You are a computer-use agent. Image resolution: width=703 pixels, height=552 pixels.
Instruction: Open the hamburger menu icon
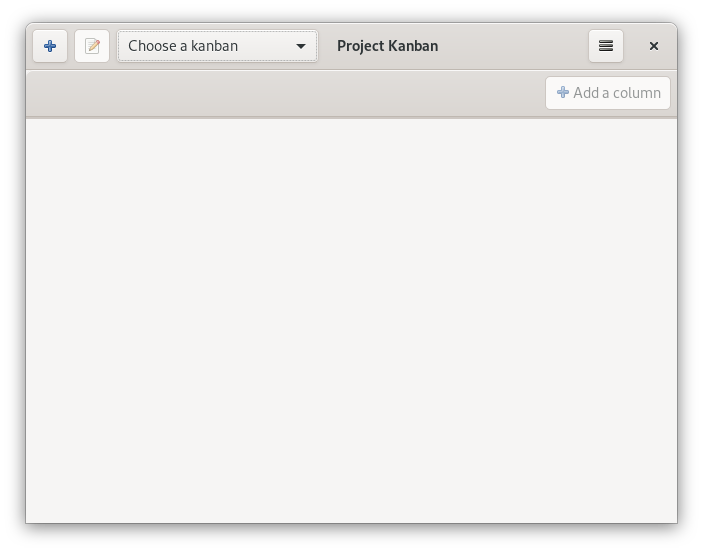pos(606,46)
